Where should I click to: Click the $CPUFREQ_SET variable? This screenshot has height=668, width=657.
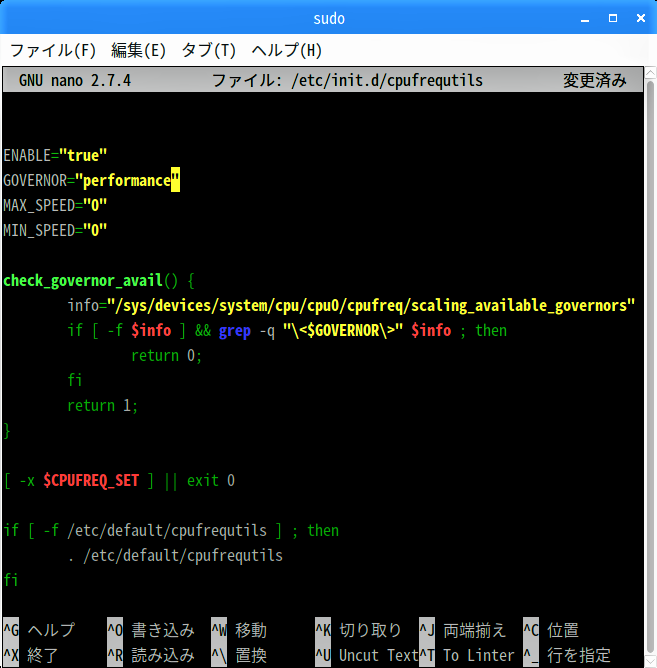pyautogui.click(x=91, y=481)
